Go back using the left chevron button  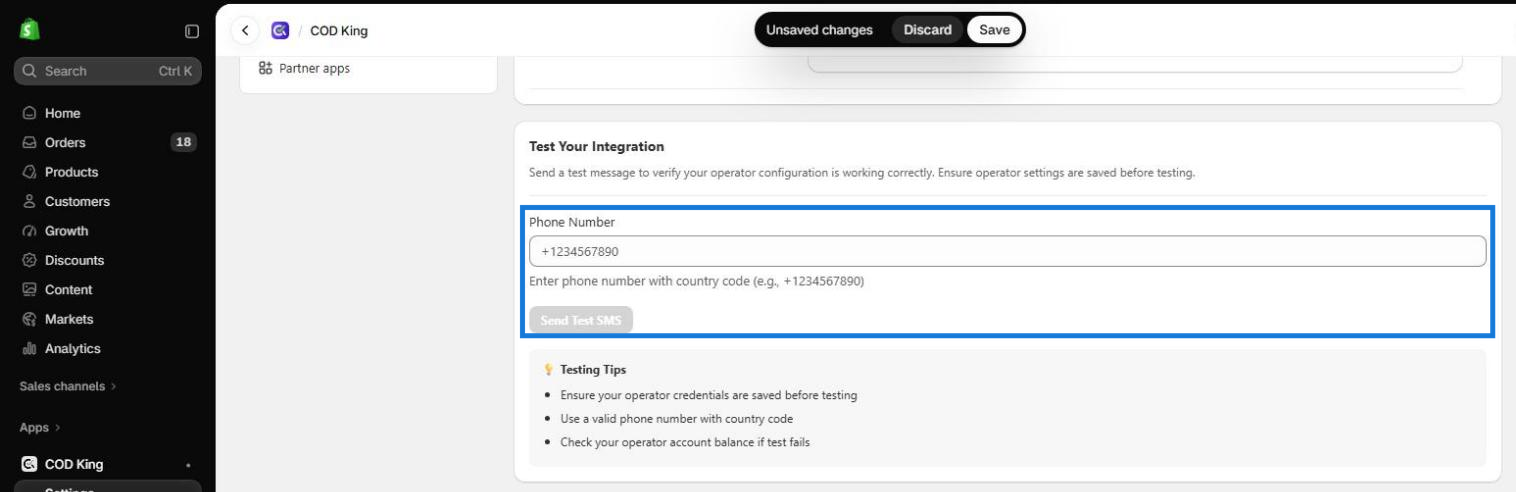click(245, 31)
